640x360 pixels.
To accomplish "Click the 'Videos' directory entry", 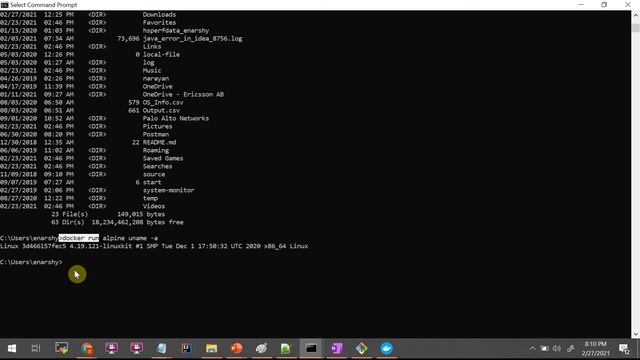I will (x=154, y=206).
